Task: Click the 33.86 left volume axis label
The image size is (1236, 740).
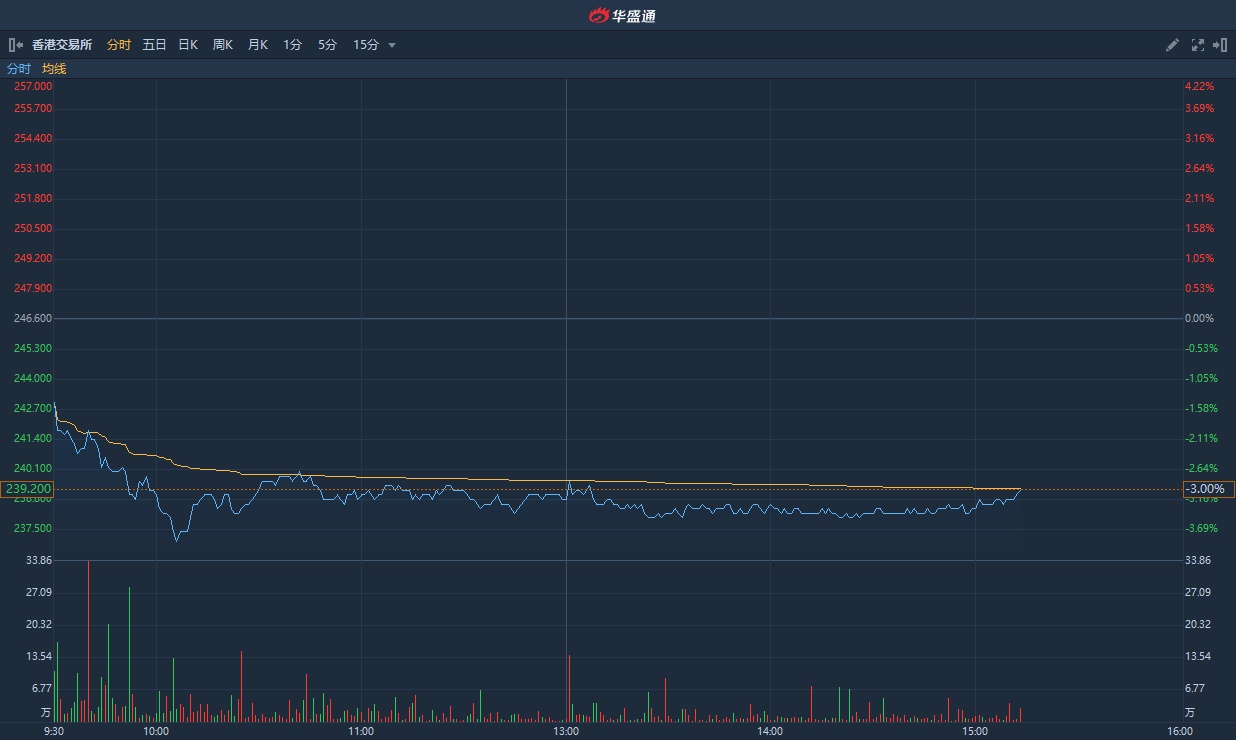Action: pos(39,560)
